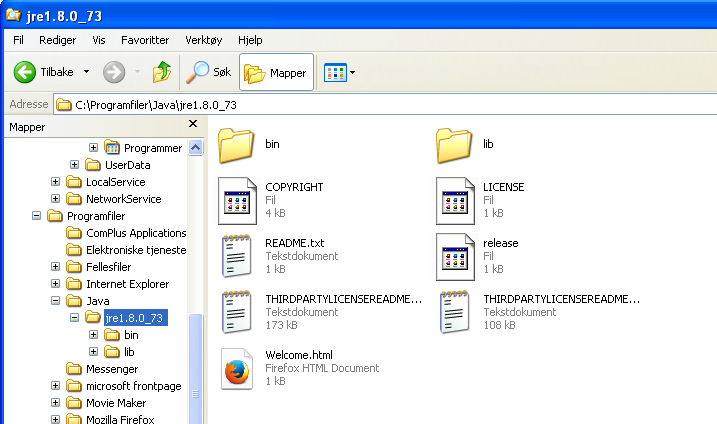
Task: Open the Hjelp menu
Action: coord(250,40)
